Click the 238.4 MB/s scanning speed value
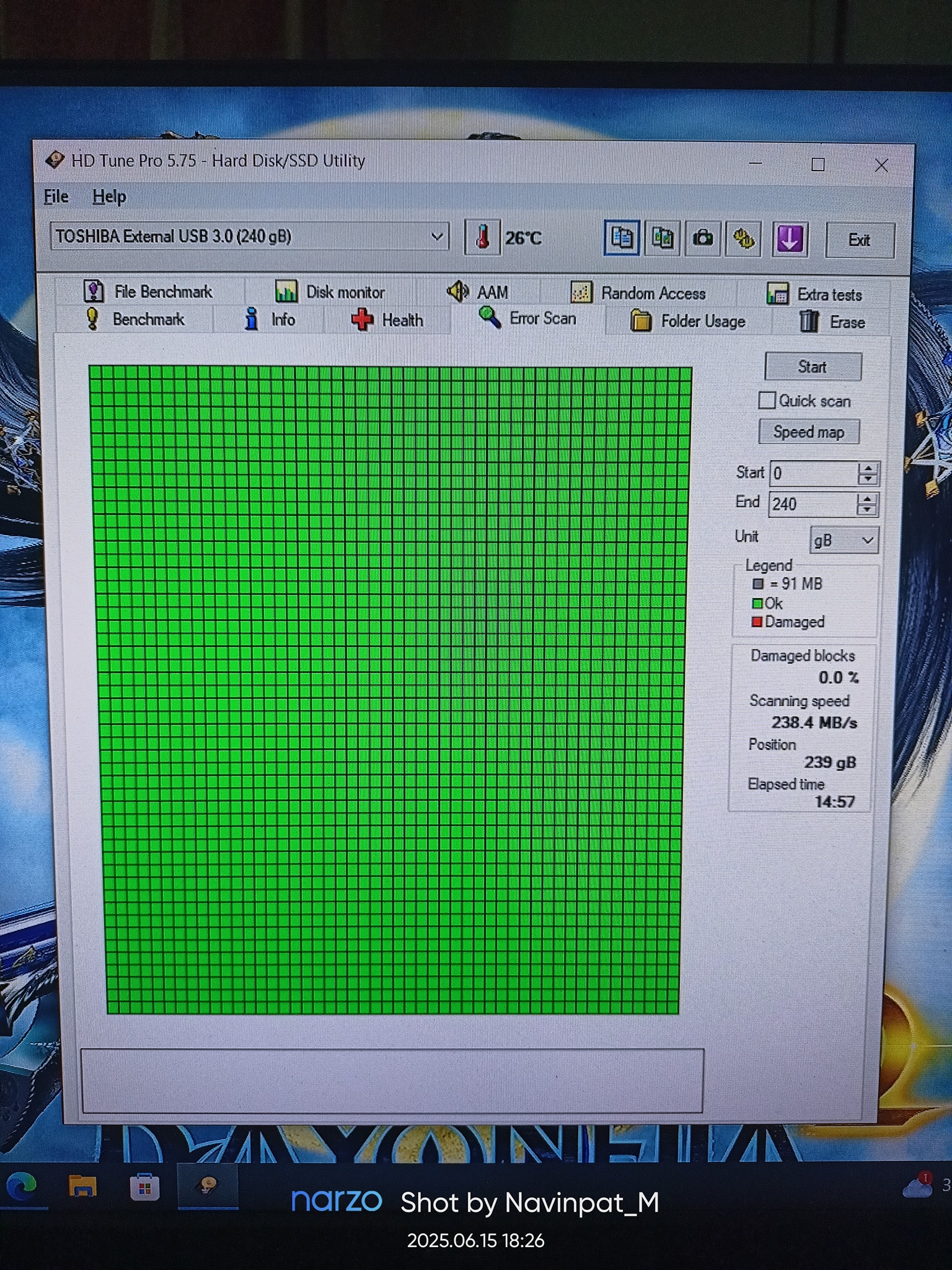Viewport: 952px width, 1270px height. 814,722
